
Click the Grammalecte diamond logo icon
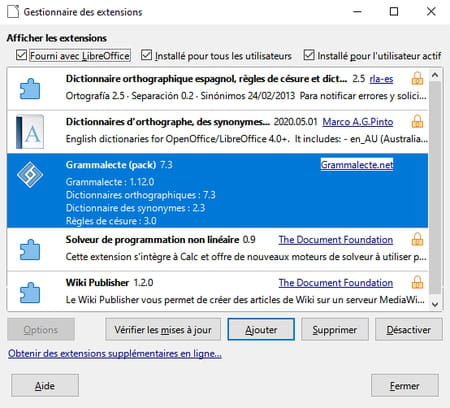tap(30, 175)
